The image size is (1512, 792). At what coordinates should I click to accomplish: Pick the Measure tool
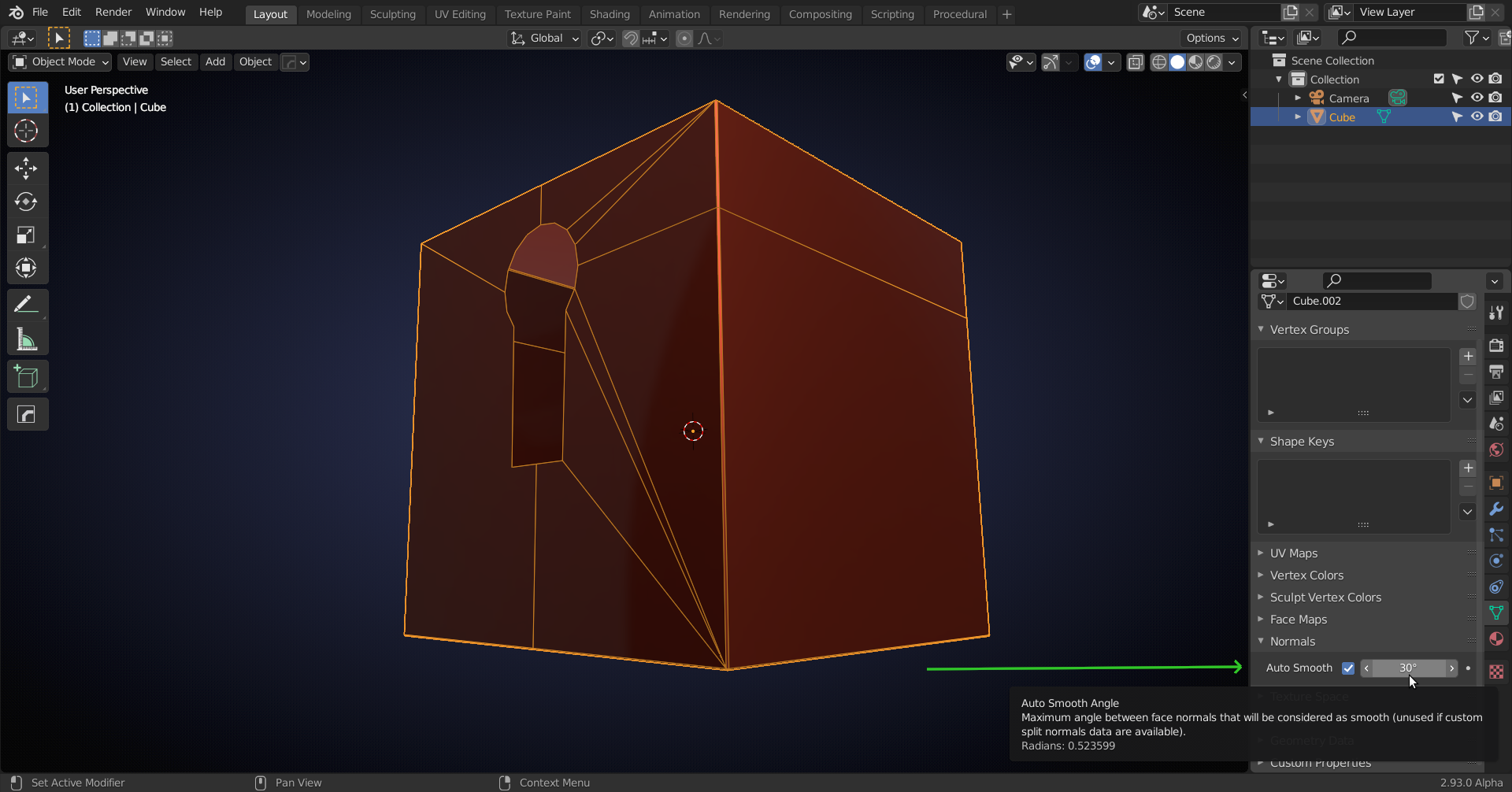[27, 339]
